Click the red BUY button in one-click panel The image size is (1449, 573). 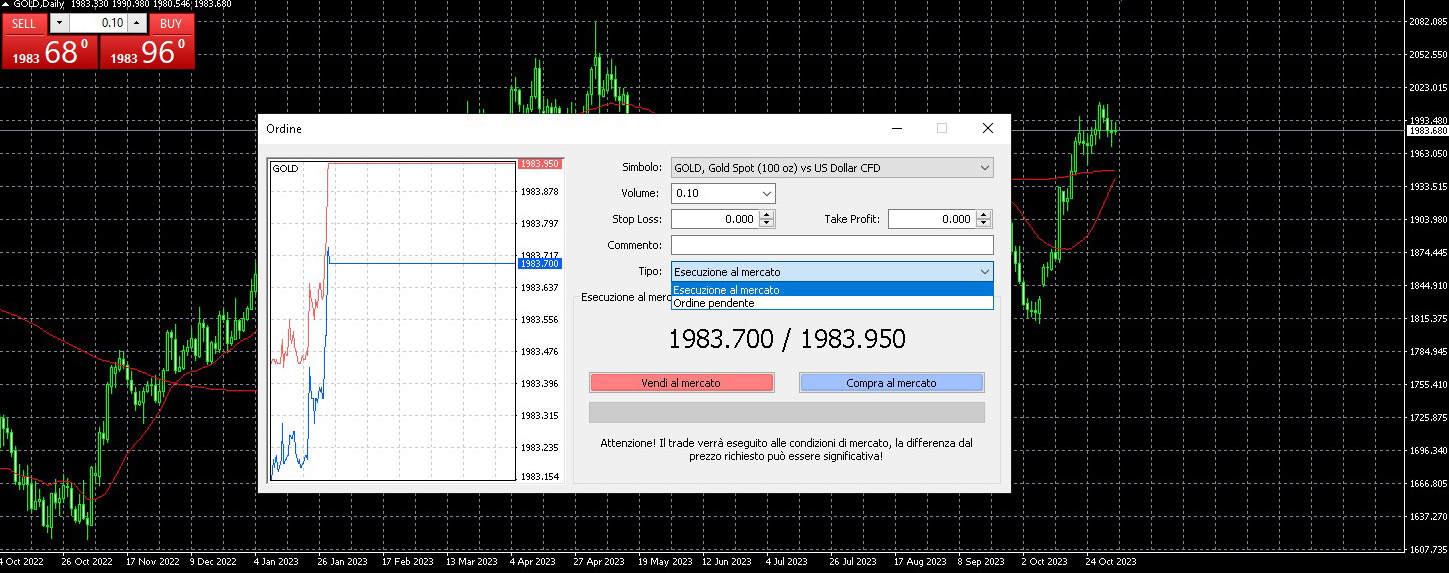171,23
